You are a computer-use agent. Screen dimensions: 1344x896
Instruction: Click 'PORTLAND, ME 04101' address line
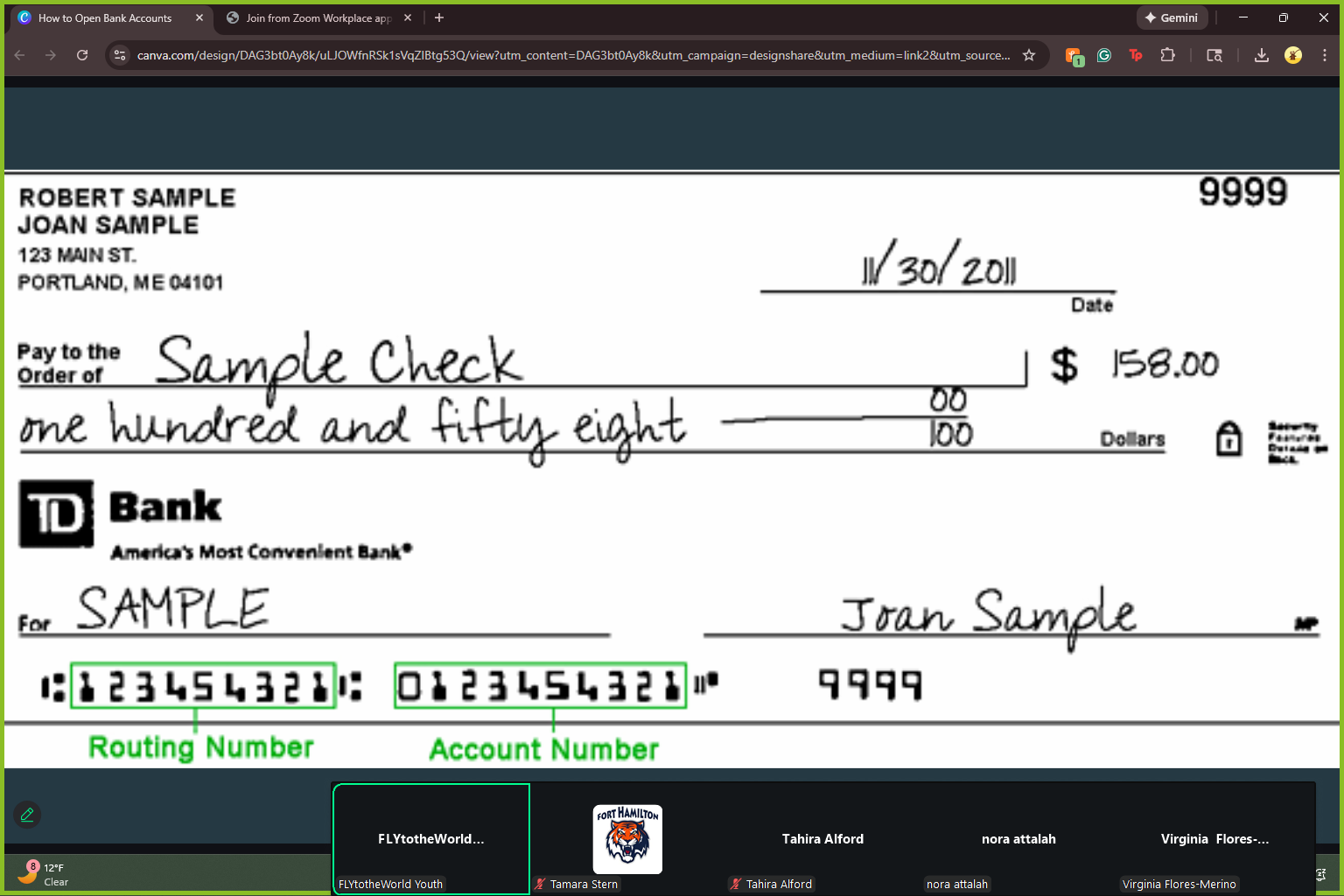(121, 283)
